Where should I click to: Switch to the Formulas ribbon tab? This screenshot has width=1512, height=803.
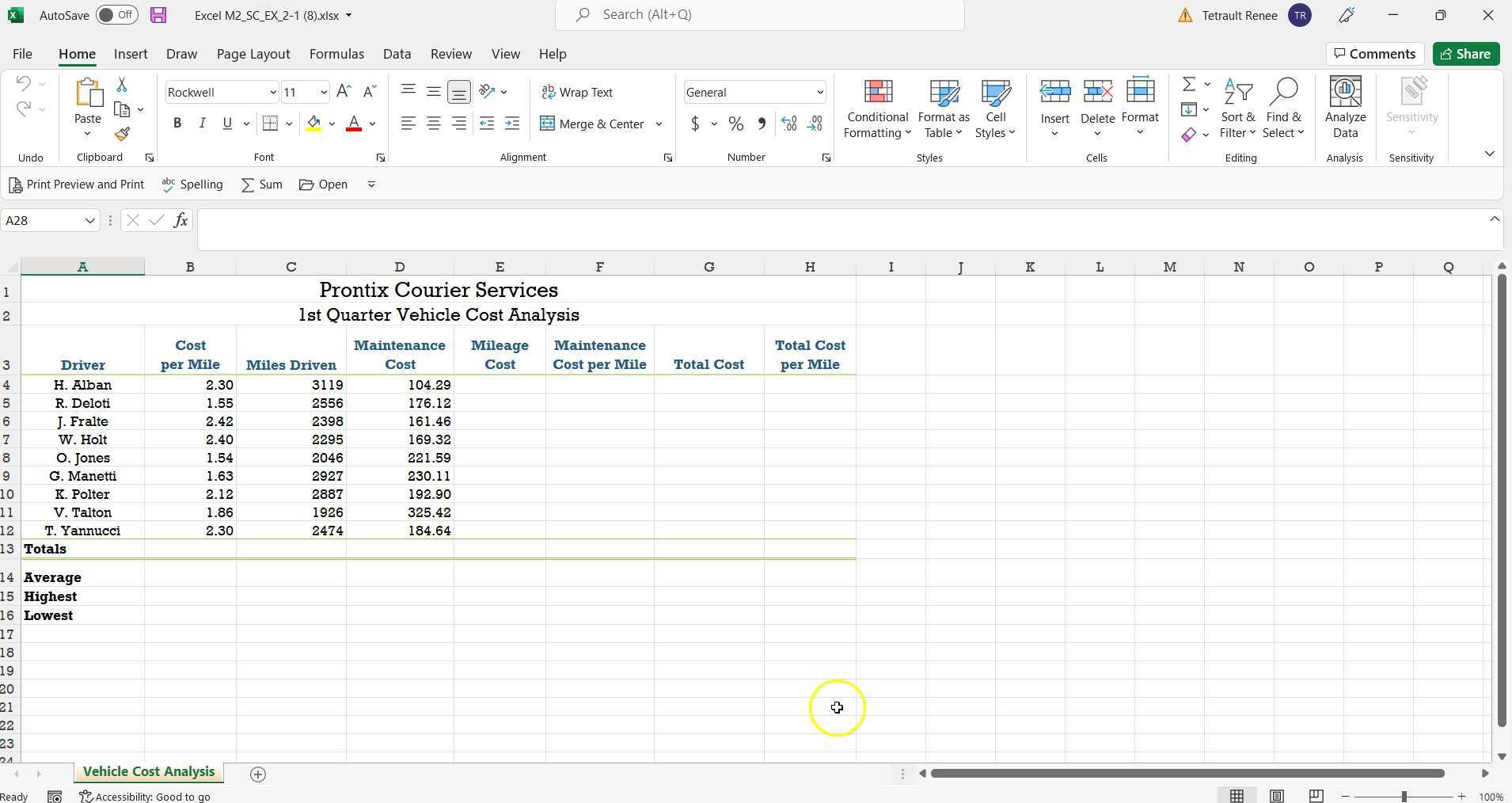pyautogui.click(x=336, y=53)
